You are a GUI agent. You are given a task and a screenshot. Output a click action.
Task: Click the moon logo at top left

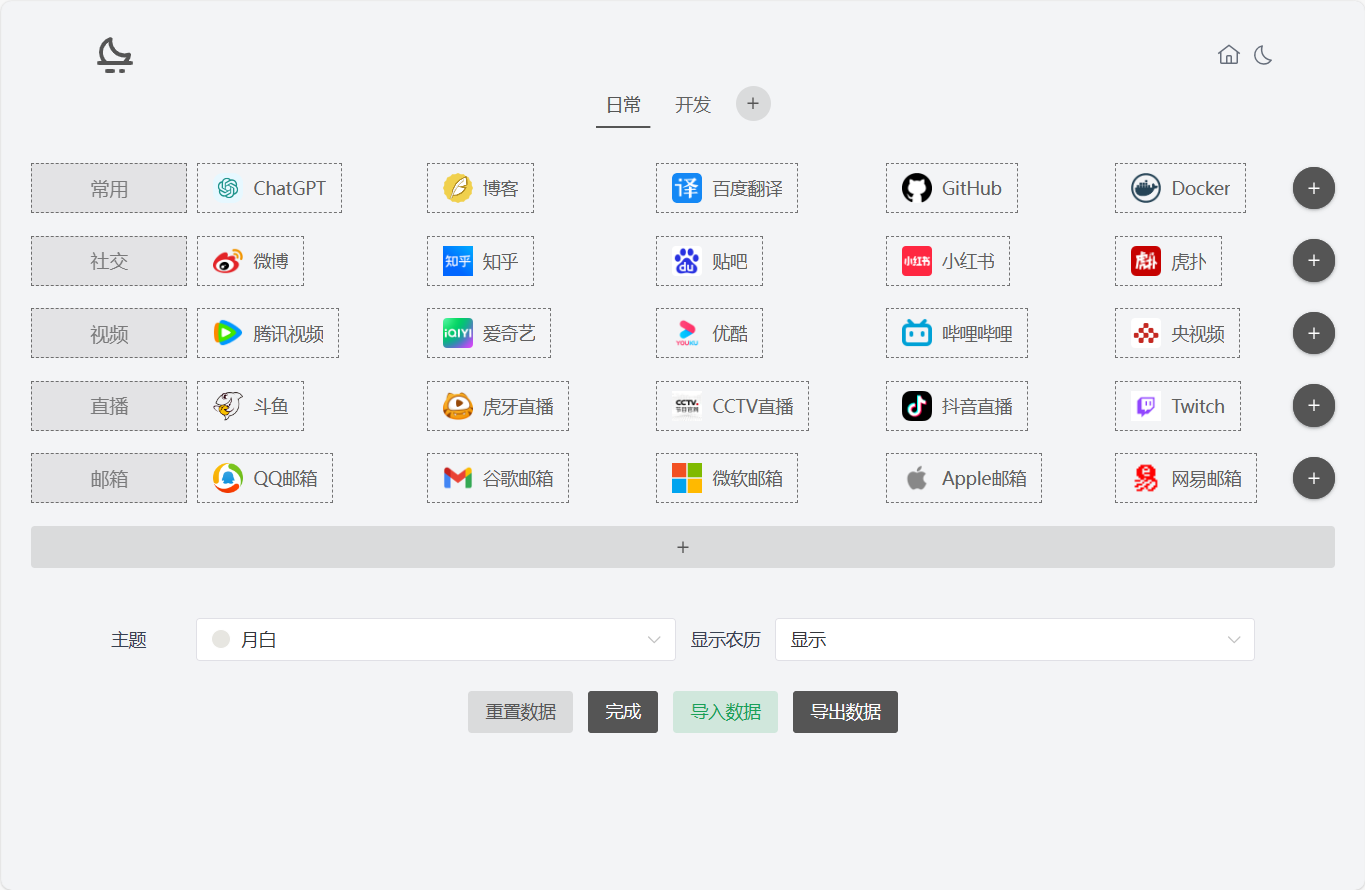(115, 55)
